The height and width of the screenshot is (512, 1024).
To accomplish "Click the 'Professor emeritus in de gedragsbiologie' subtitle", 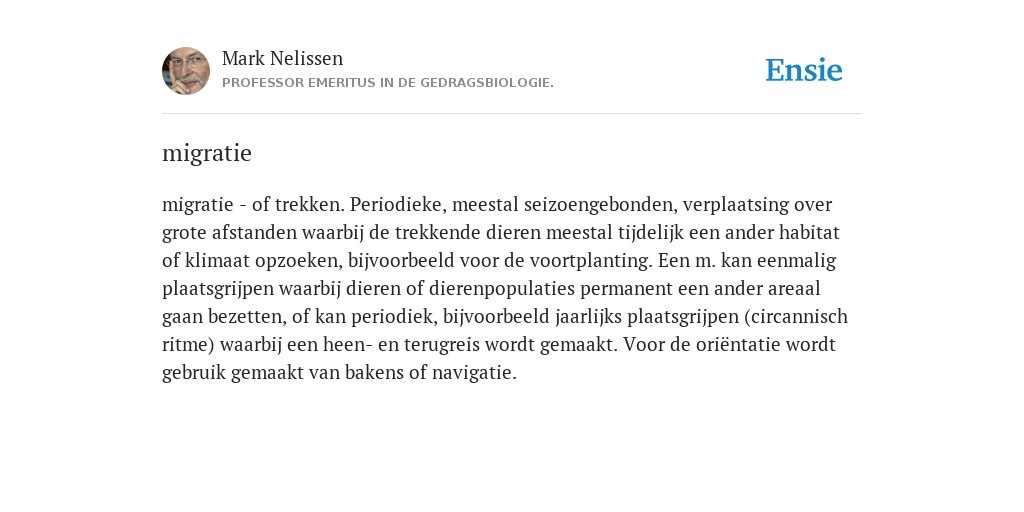I will 388,83.
